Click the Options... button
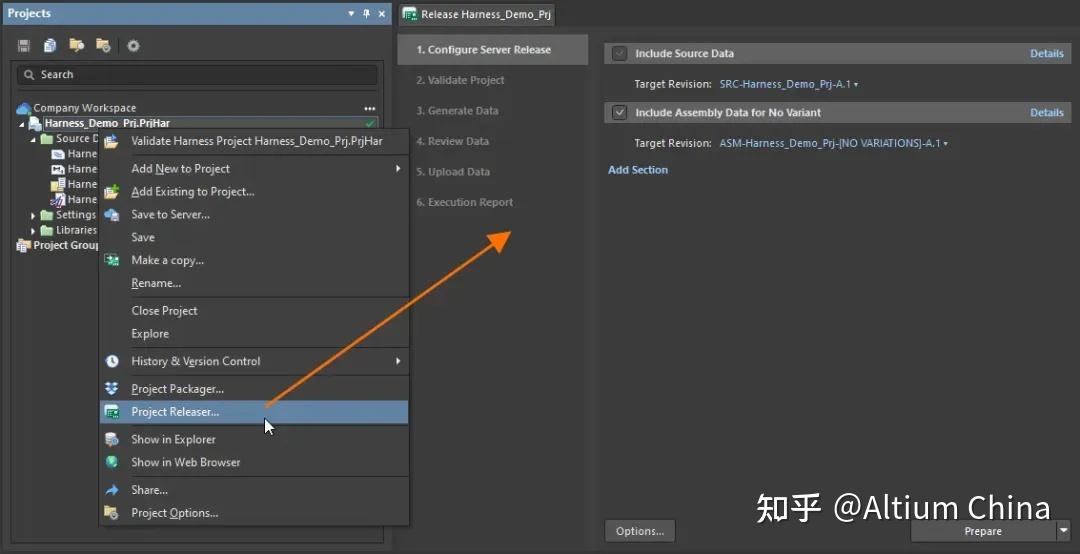 pos(640,531)
